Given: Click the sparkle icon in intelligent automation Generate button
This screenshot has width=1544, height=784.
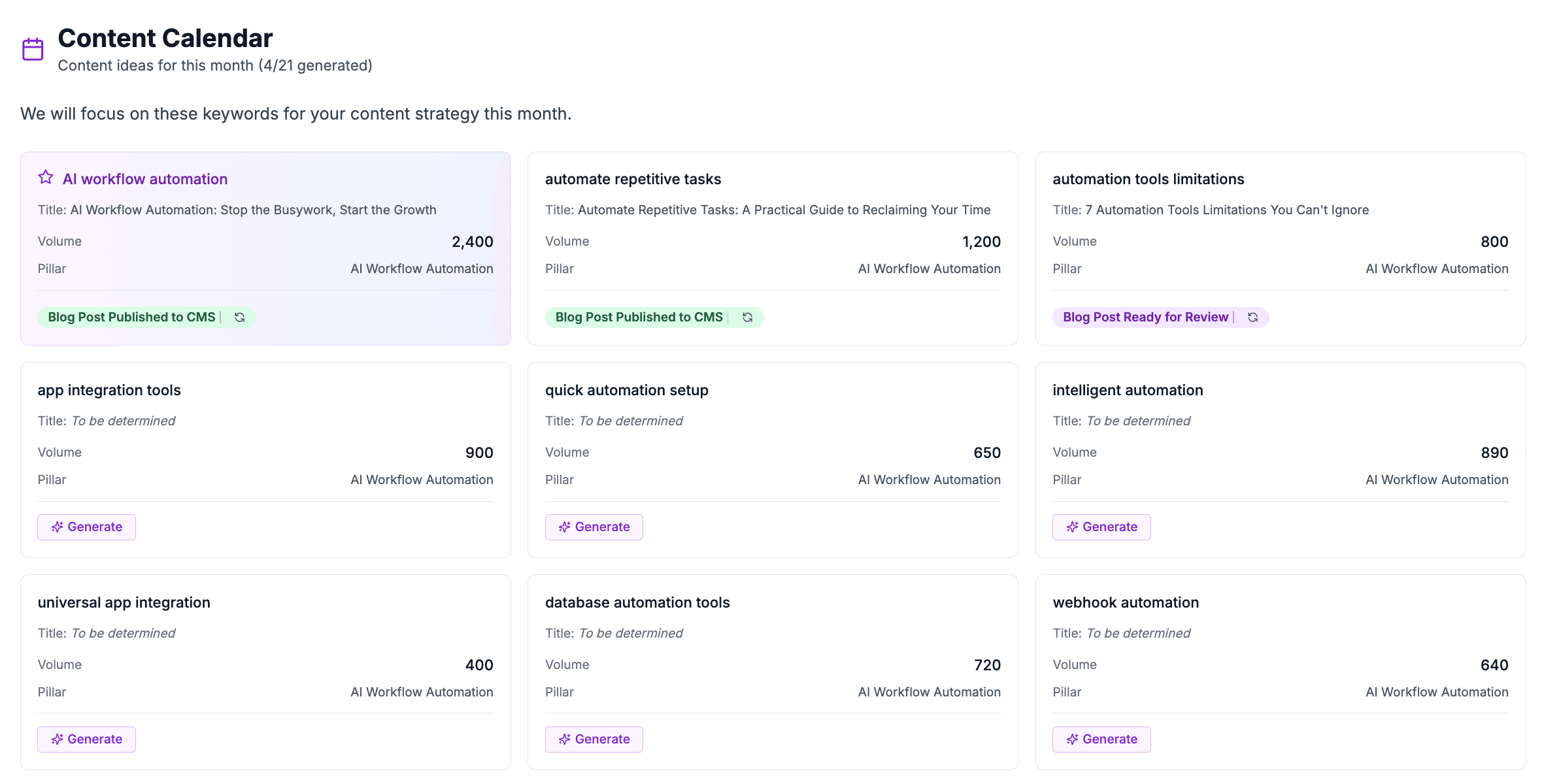Looking at the screenshot, I should pyautogui.click(x=1072, y=527).
